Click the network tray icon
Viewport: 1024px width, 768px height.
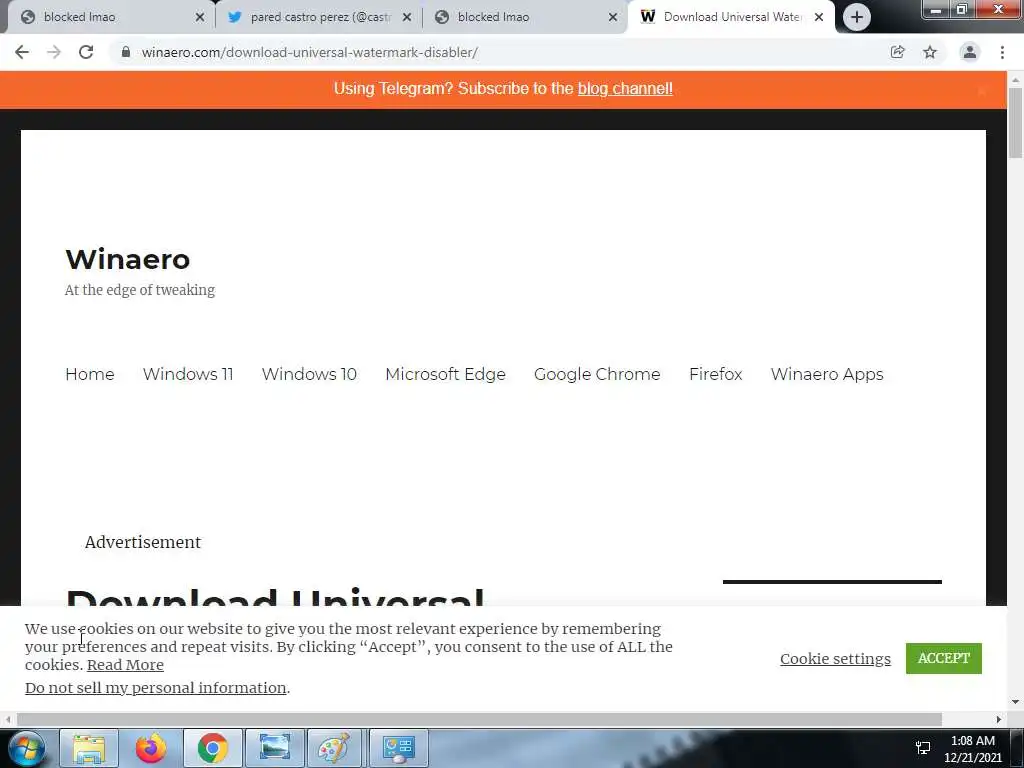(923, 748)
